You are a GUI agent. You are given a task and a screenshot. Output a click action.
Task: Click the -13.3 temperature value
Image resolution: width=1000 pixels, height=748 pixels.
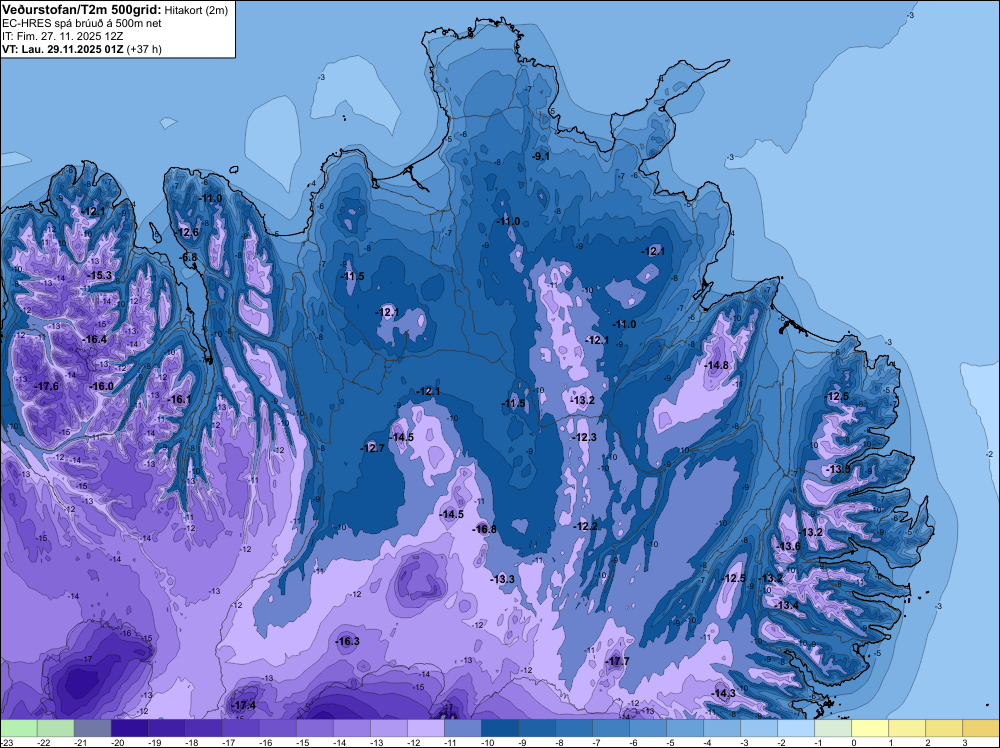503,579
